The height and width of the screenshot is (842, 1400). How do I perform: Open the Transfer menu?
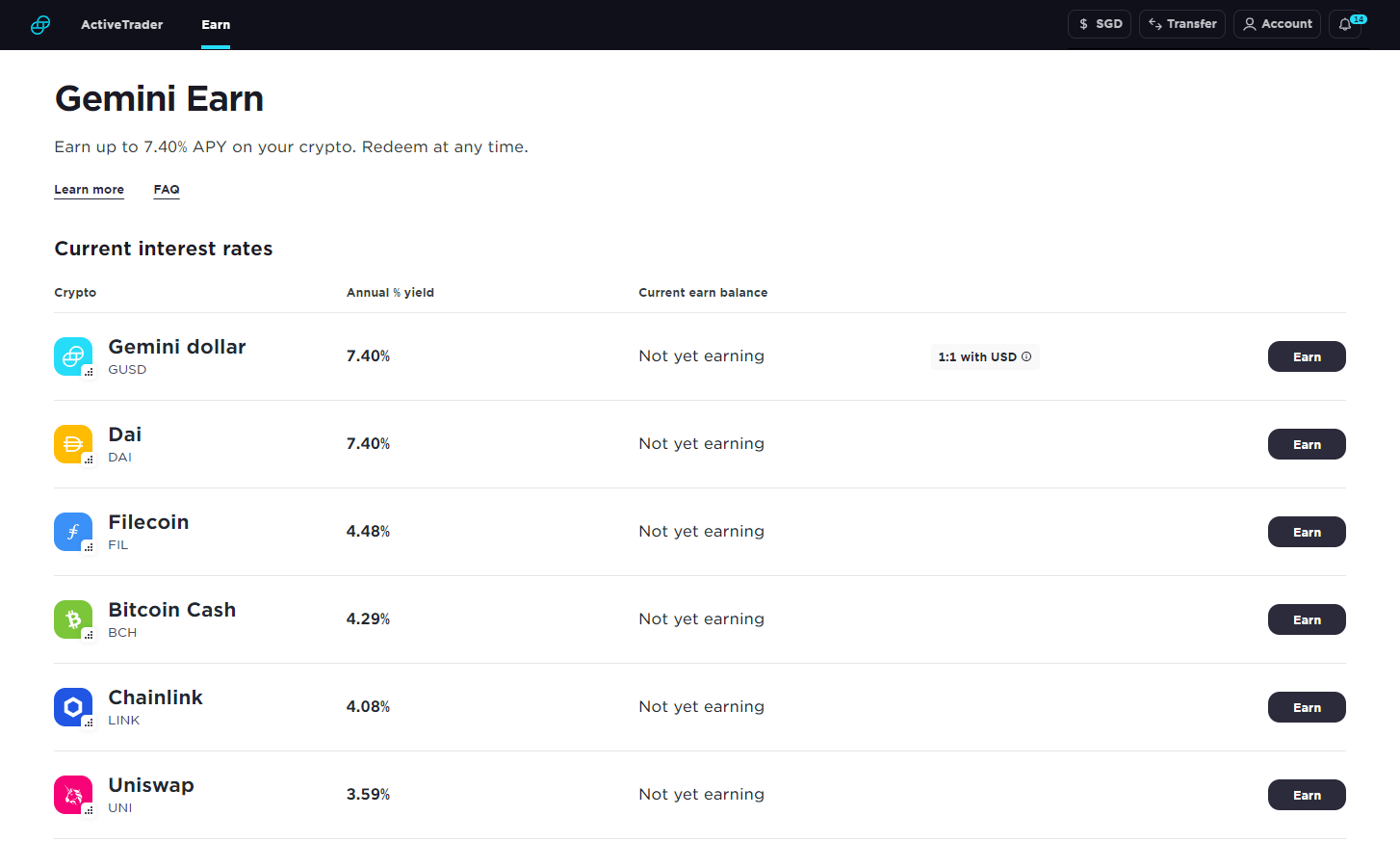point(1182,24)
